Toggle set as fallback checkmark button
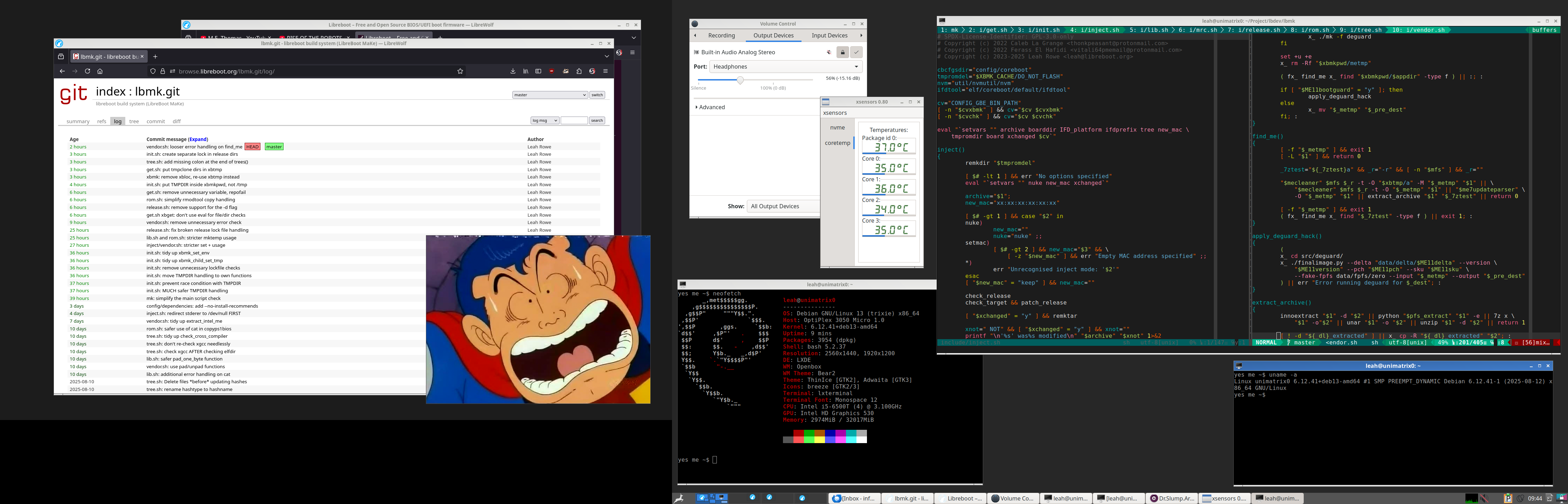The width and height of the screenshot is (1568, 504). coord(856,52)
